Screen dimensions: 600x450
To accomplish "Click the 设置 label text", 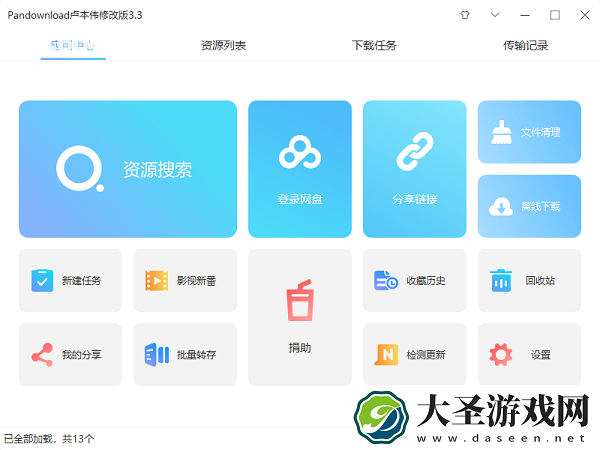I will pyautogui.click(x=540, y=355).
